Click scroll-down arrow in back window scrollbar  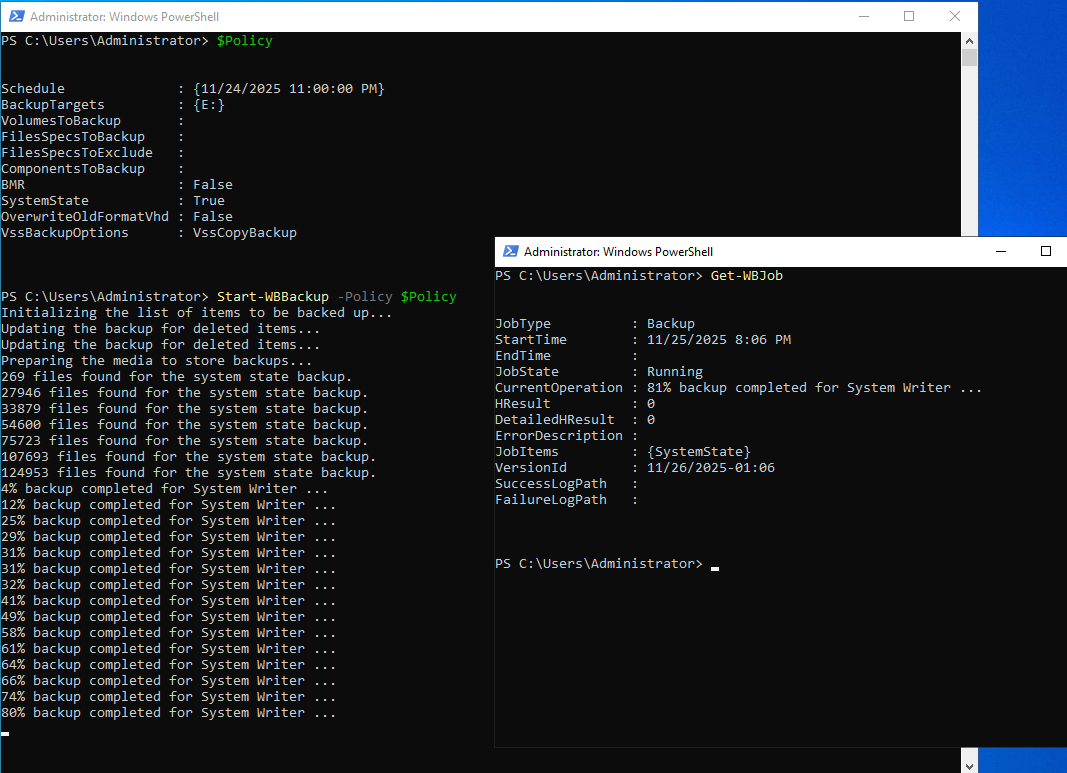coord(969,765)
